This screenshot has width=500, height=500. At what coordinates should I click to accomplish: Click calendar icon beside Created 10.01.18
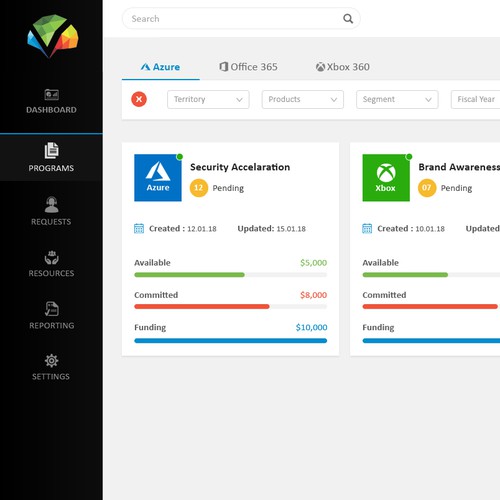click(x=367, y=229)
